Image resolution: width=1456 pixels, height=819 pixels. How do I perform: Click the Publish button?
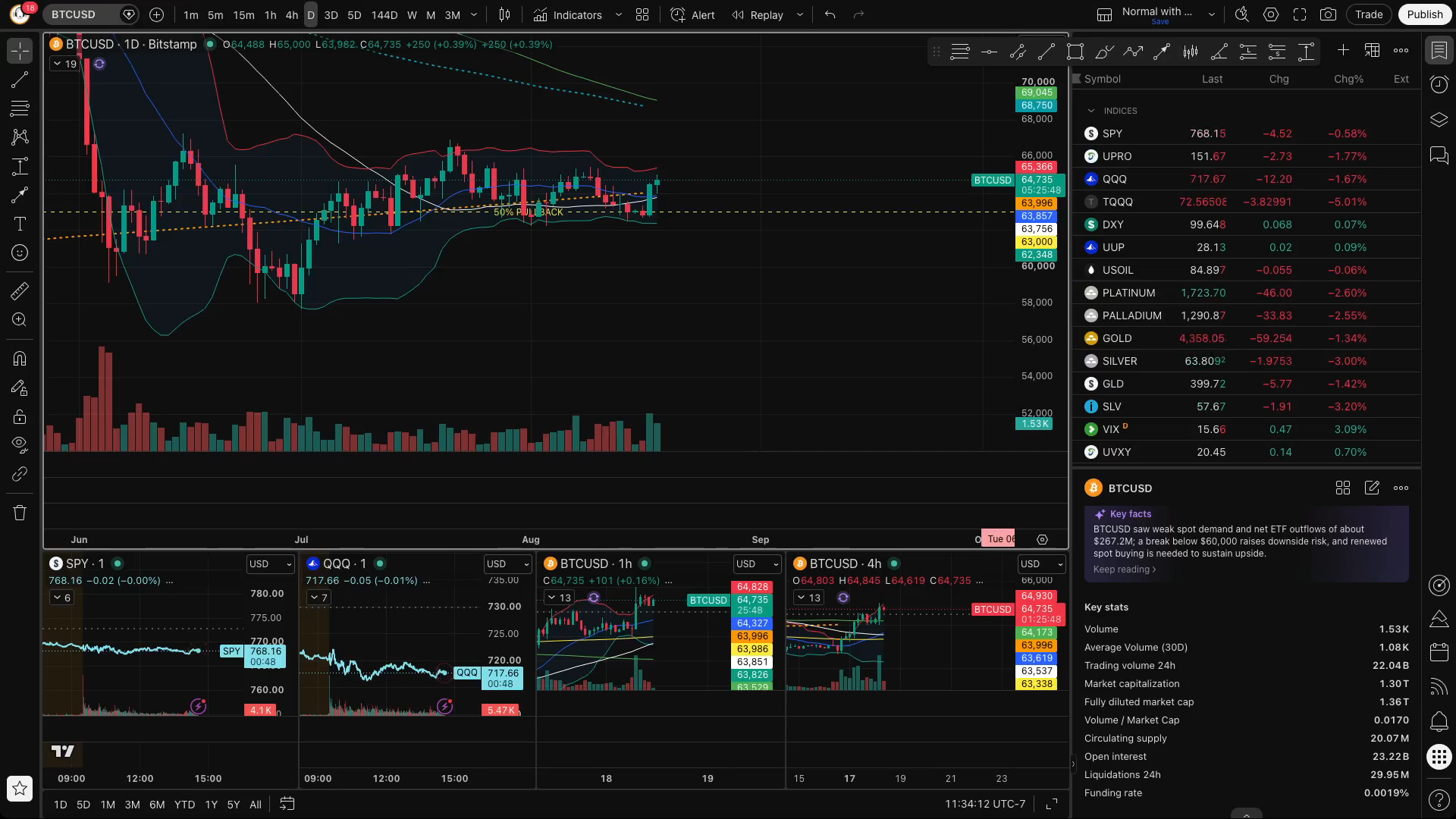pos(1425,14)
